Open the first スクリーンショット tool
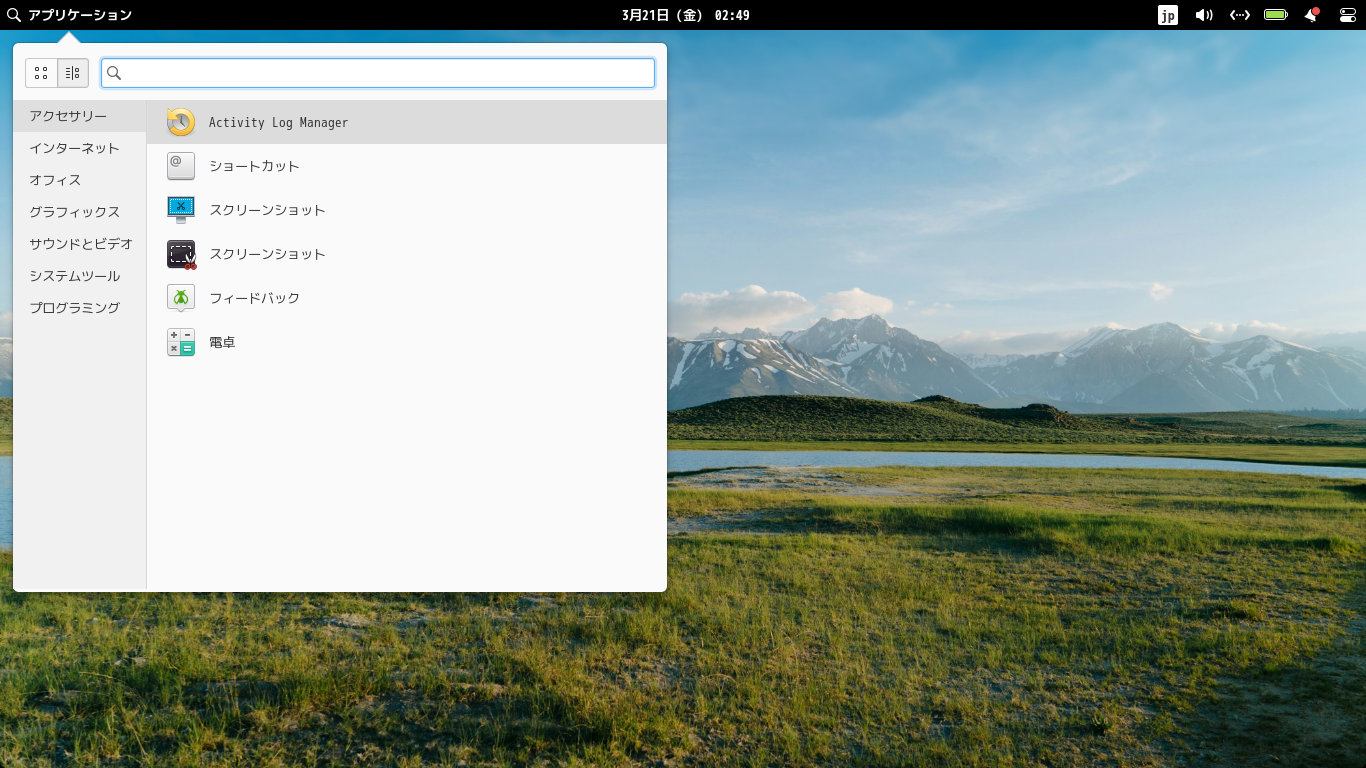Image resolution: width=1366 pixels, height=768 pixels. (x=267, y=210)
